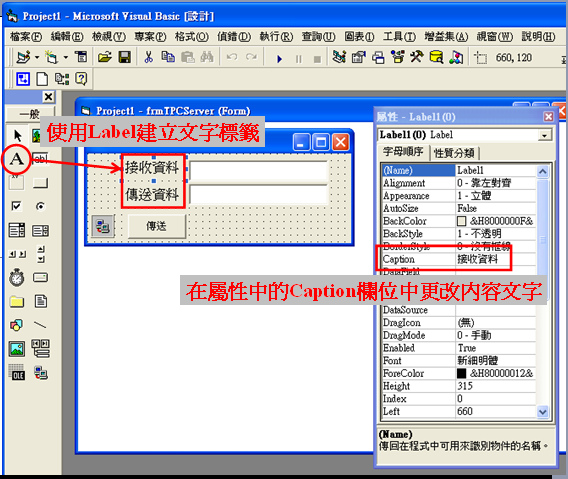Open the 偵錯(D) menu
Image resolution: width=568 pixels, height=479 pixels.
tap(234, 37)
